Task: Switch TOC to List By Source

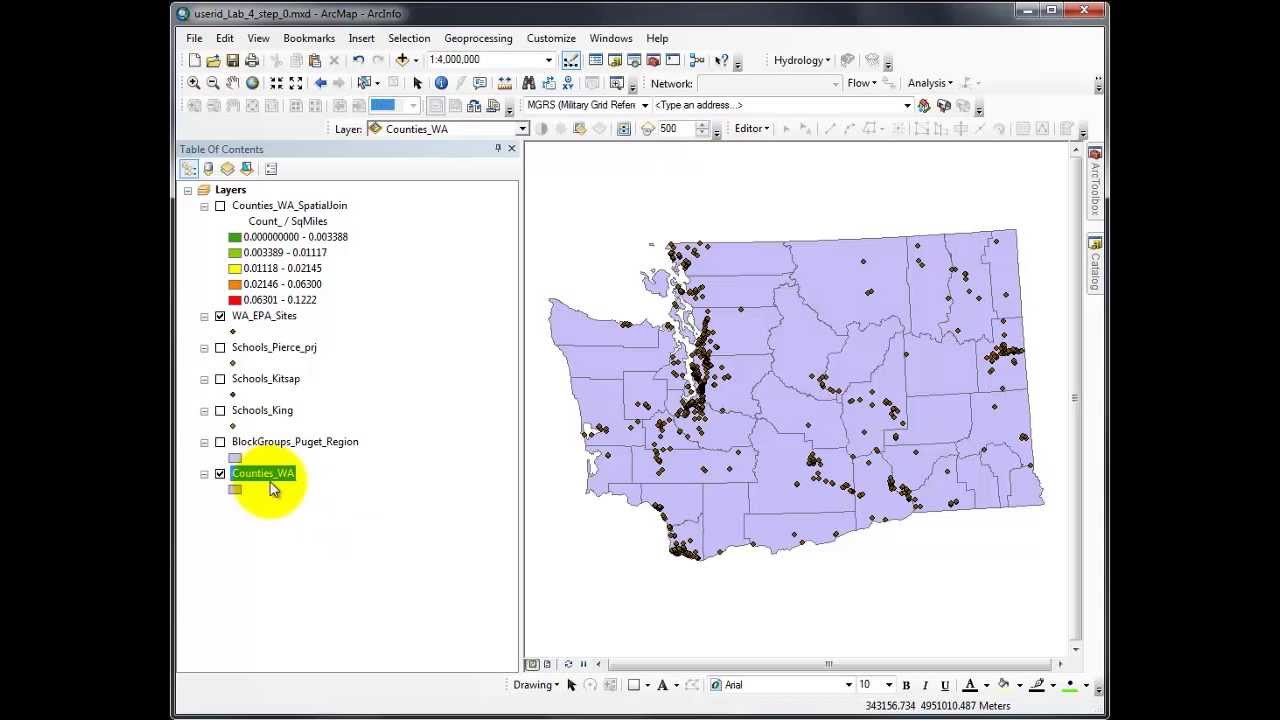Action: click(208, 169)
